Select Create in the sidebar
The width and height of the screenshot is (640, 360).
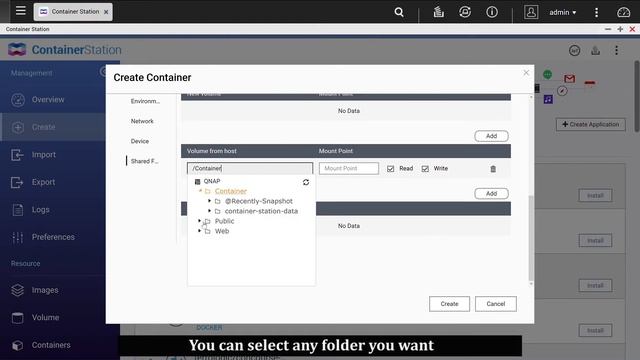tap(43, 127)
